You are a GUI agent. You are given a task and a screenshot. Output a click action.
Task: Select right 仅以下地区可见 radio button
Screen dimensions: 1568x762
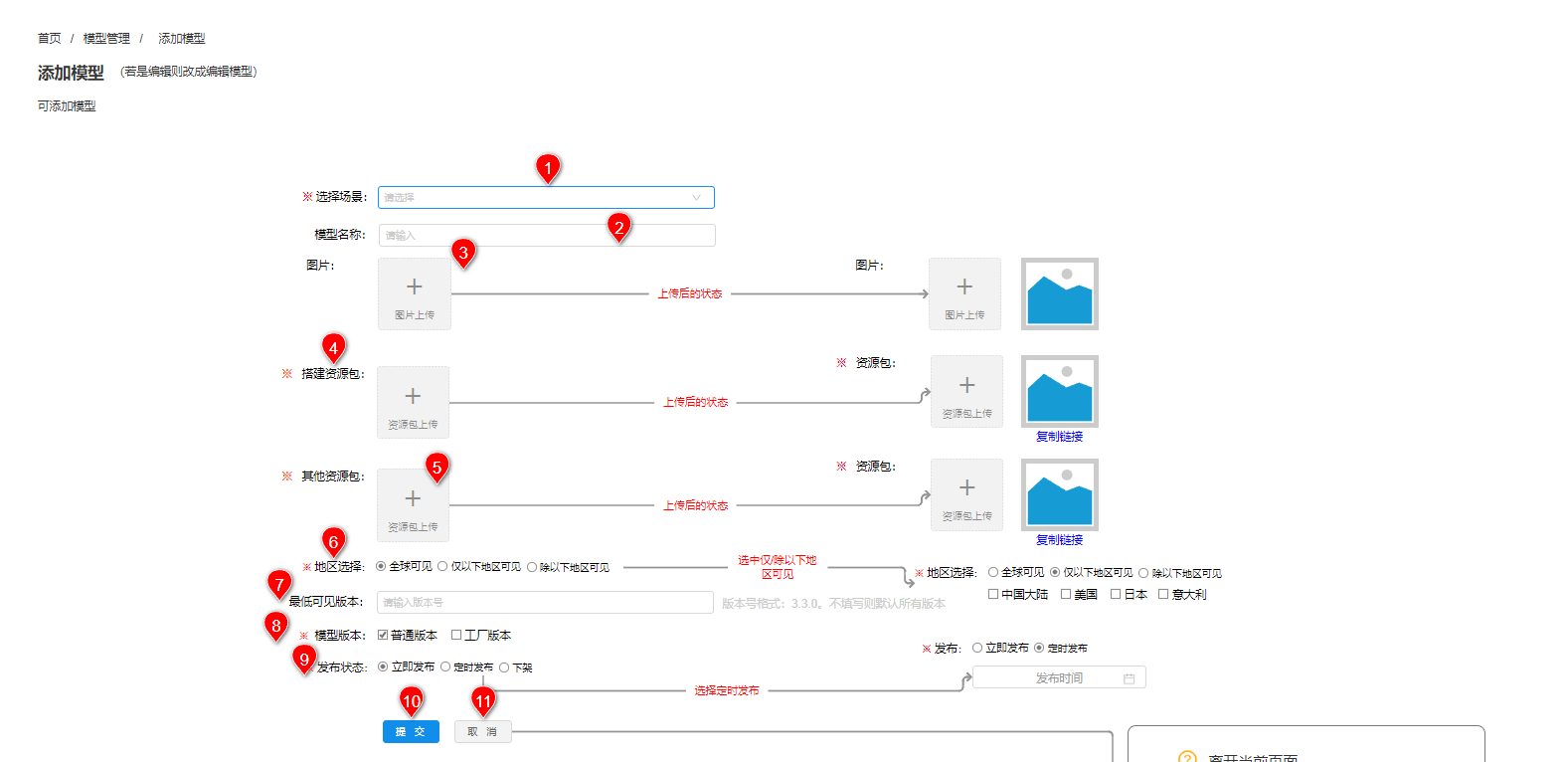tap(1055, 572)
